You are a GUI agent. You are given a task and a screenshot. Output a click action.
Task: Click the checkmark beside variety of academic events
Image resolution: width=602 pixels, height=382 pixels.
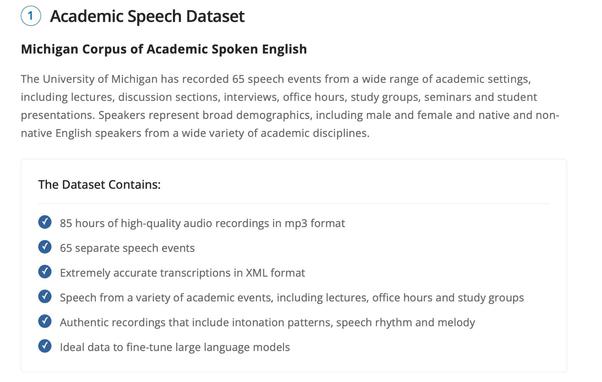point(45,296)
